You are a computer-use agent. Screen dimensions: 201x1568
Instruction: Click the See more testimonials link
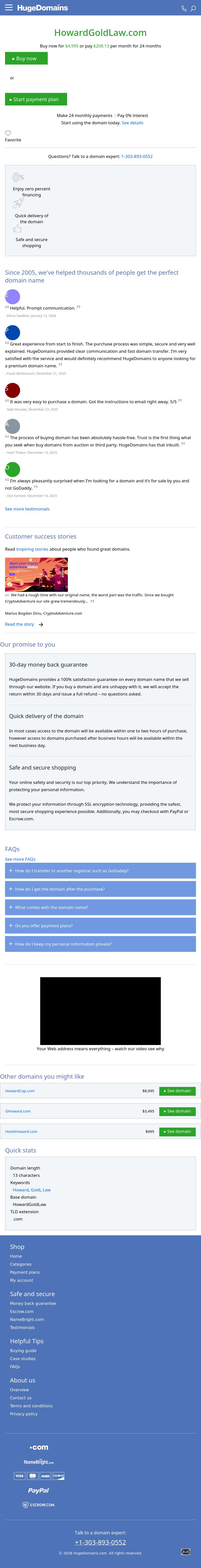(27, 509)
